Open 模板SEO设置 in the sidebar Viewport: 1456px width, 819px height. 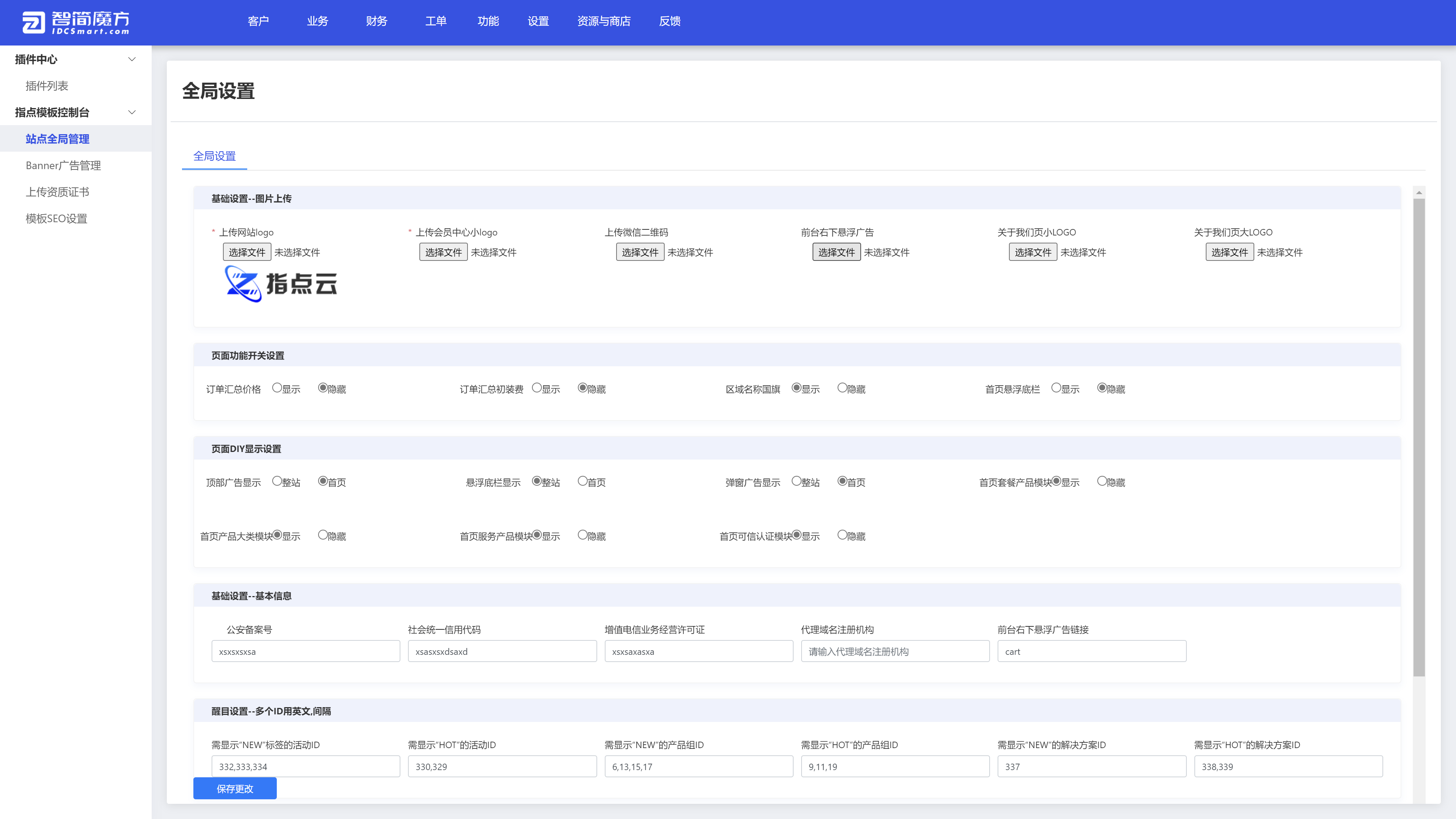point(56,219)
